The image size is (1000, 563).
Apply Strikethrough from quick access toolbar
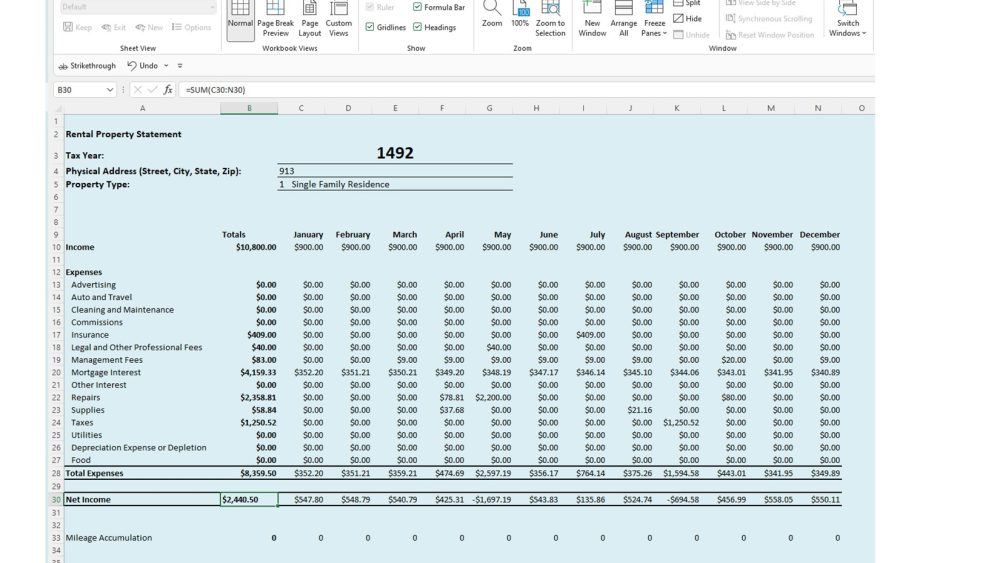(87, 66)
